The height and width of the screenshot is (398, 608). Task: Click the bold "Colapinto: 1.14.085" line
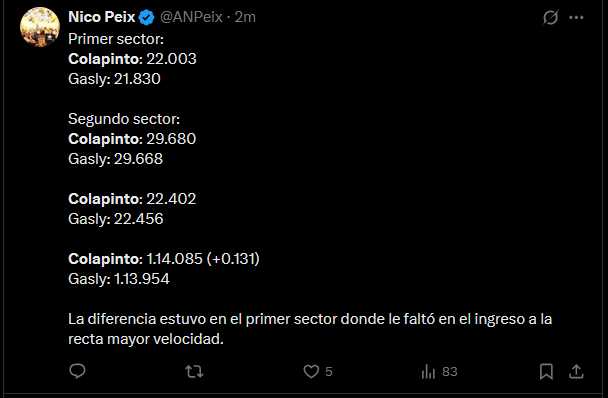coord(135,259)
